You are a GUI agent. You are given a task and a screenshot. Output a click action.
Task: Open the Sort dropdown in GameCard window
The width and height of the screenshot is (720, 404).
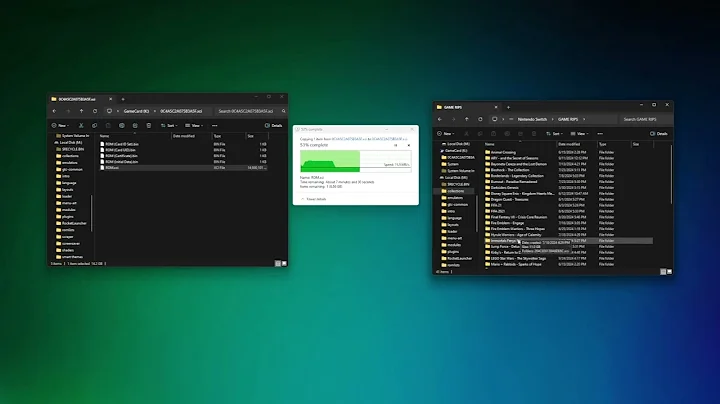click(x=169, y=125)
